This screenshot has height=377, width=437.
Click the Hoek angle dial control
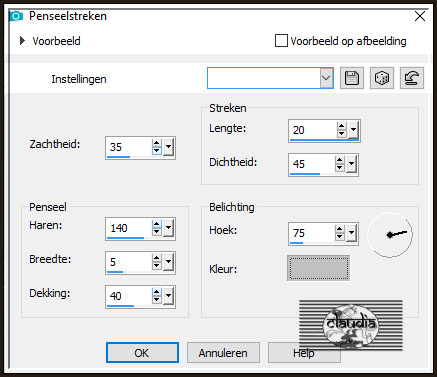tap(390, 235)
